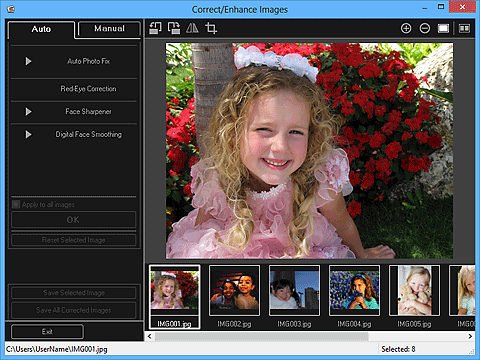
Task: Expand Auto Photo Fix options arrow
Action: coord(29,61)
